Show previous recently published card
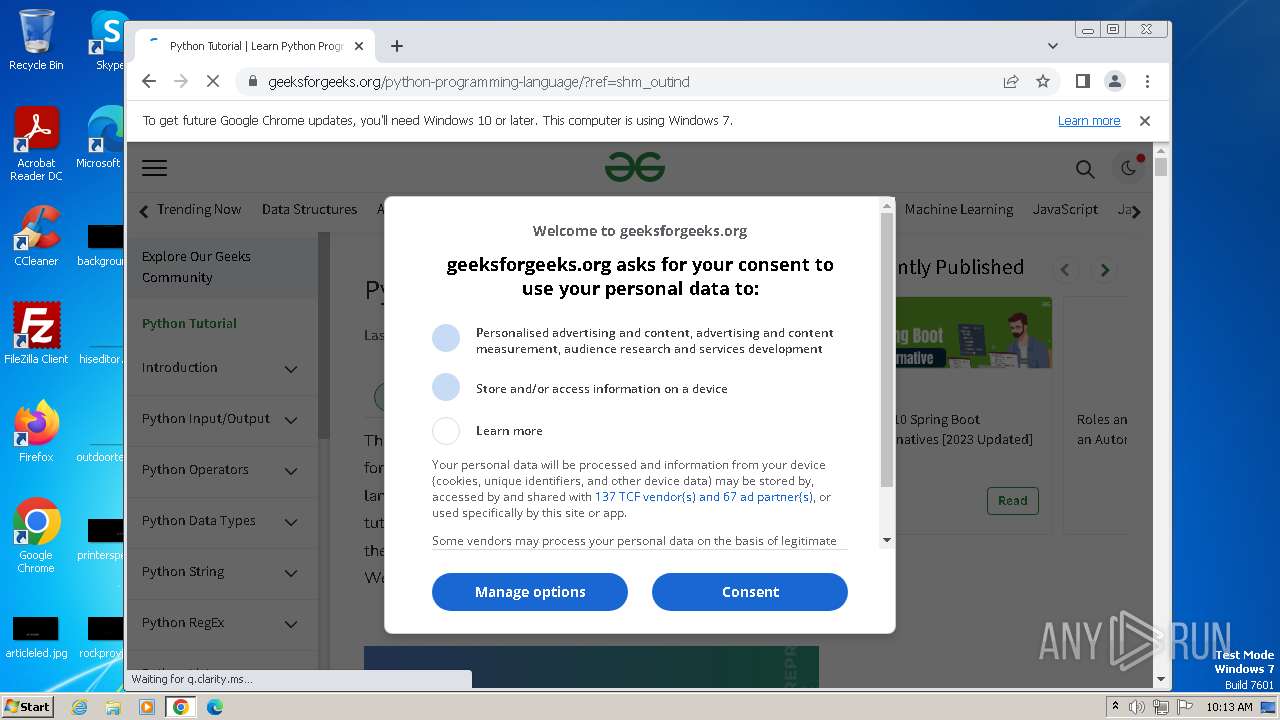This screenshot has height=720, width=1280. tap(1065, 270)
